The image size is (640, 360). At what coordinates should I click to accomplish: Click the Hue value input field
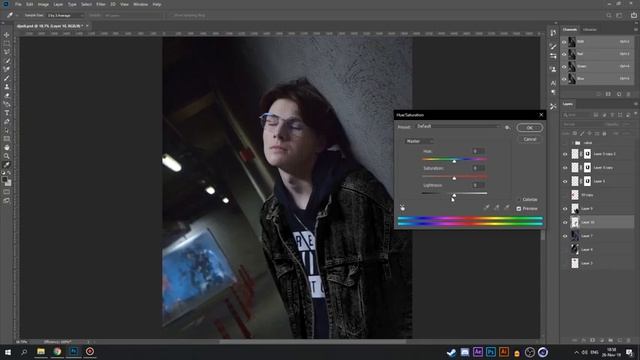tap(478, 151)
